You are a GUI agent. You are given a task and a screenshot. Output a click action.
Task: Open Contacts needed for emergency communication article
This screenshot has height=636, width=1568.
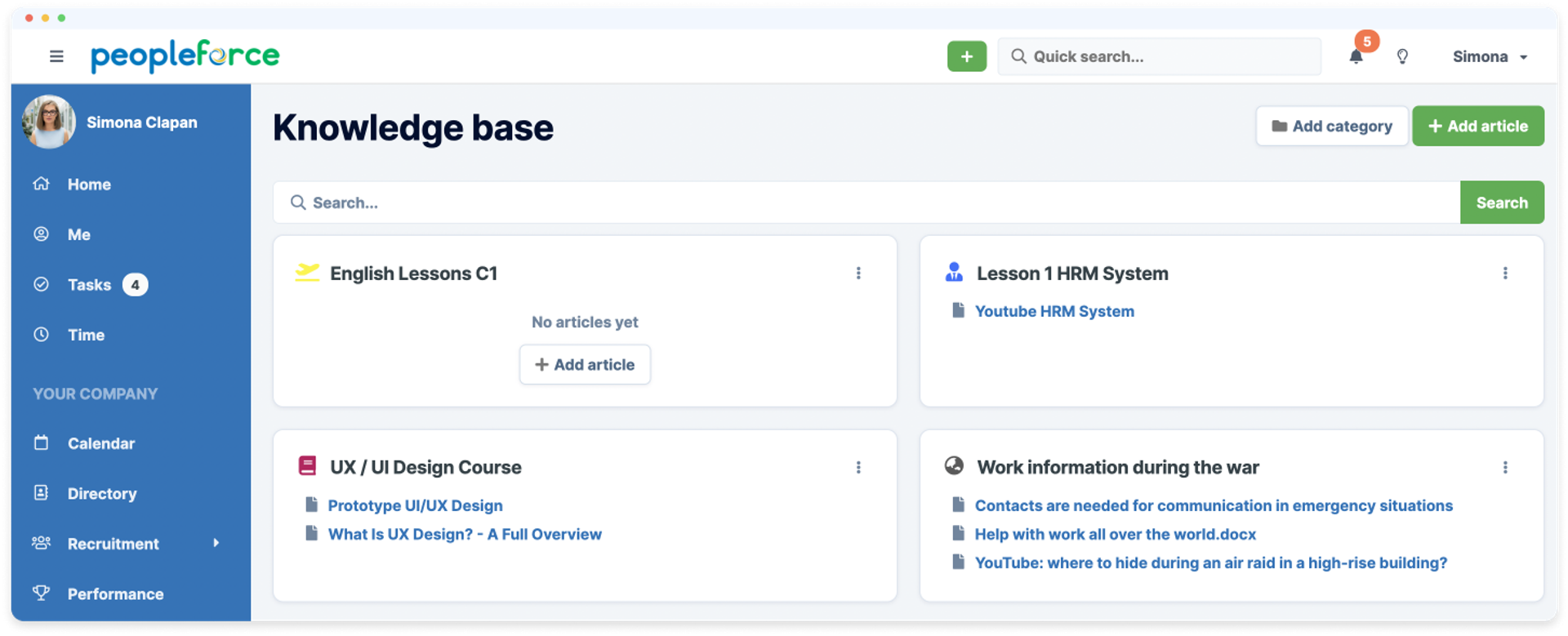(1214, 505)
